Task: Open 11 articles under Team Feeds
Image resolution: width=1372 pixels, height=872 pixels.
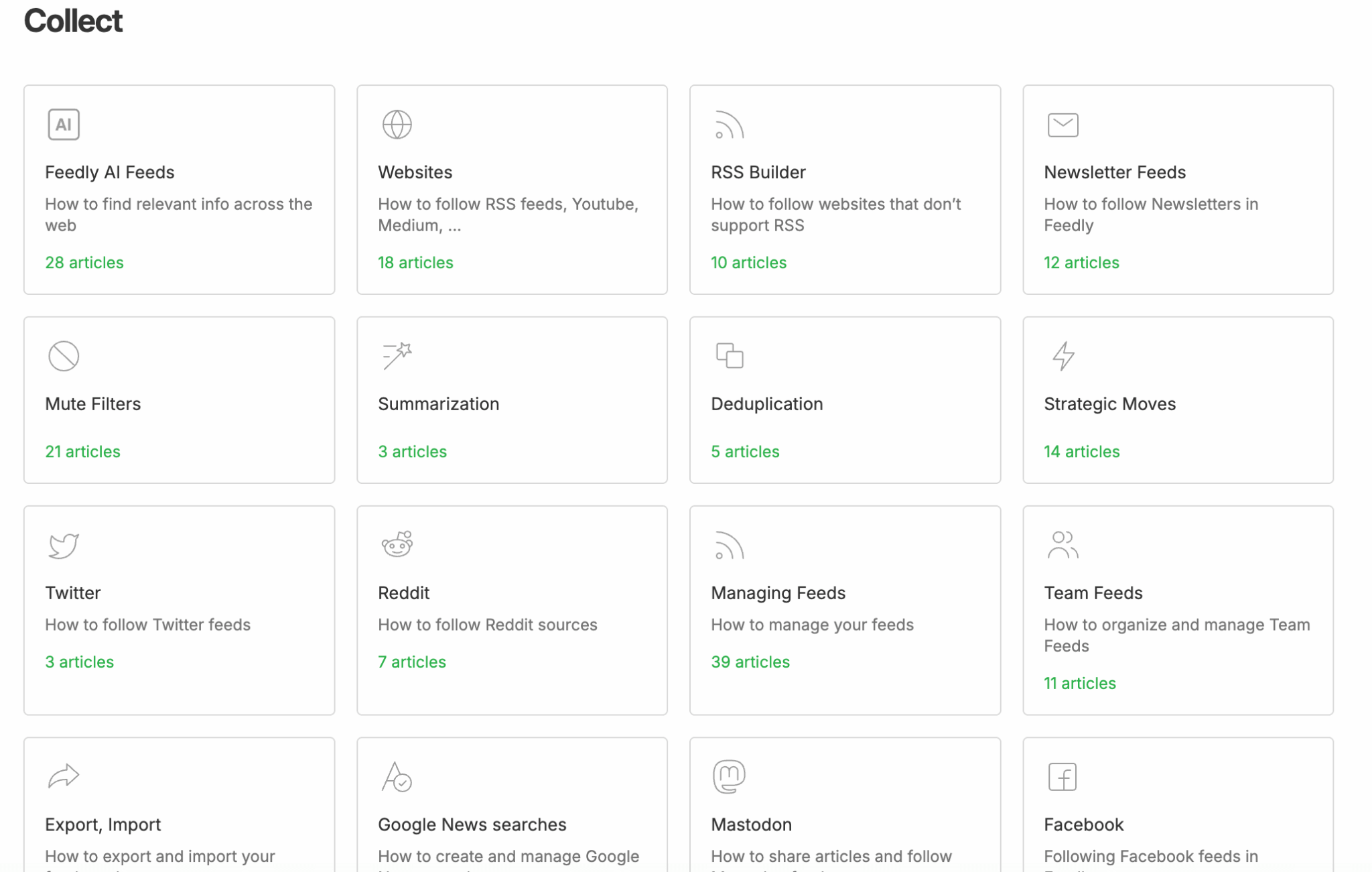Action: point(1079,684)
